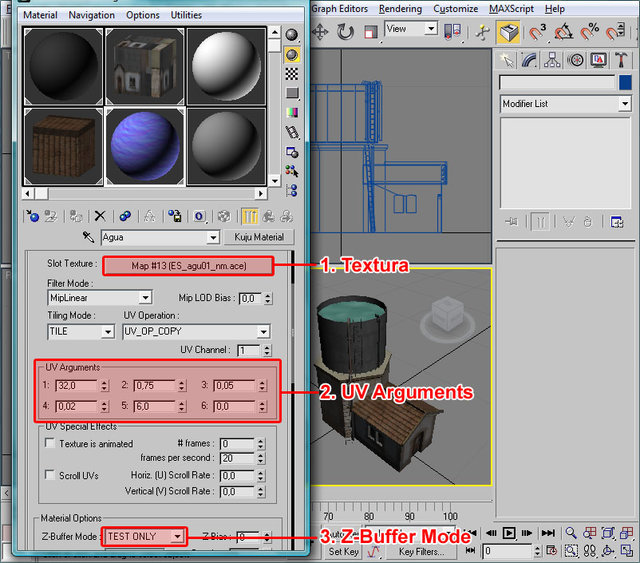Enable Texture is animated checkbox
This screenshot has height=563, width=640.
(50, 442)
